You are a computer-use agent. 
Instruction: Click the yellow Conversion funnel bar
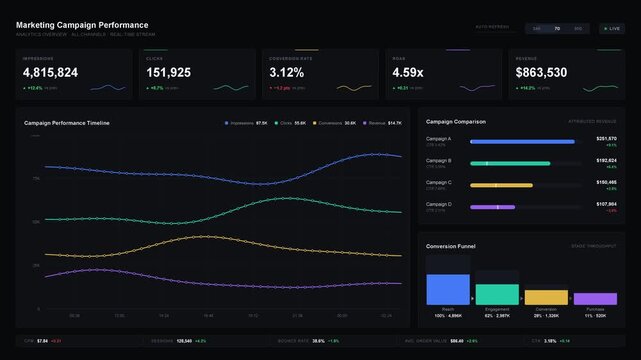click(x=546, y=297)
